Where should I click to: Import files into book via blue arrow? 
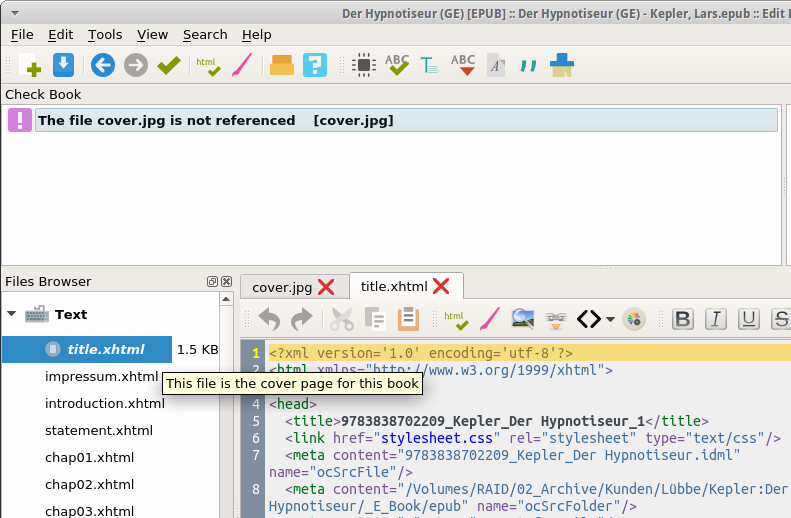[x=64, y=66]
